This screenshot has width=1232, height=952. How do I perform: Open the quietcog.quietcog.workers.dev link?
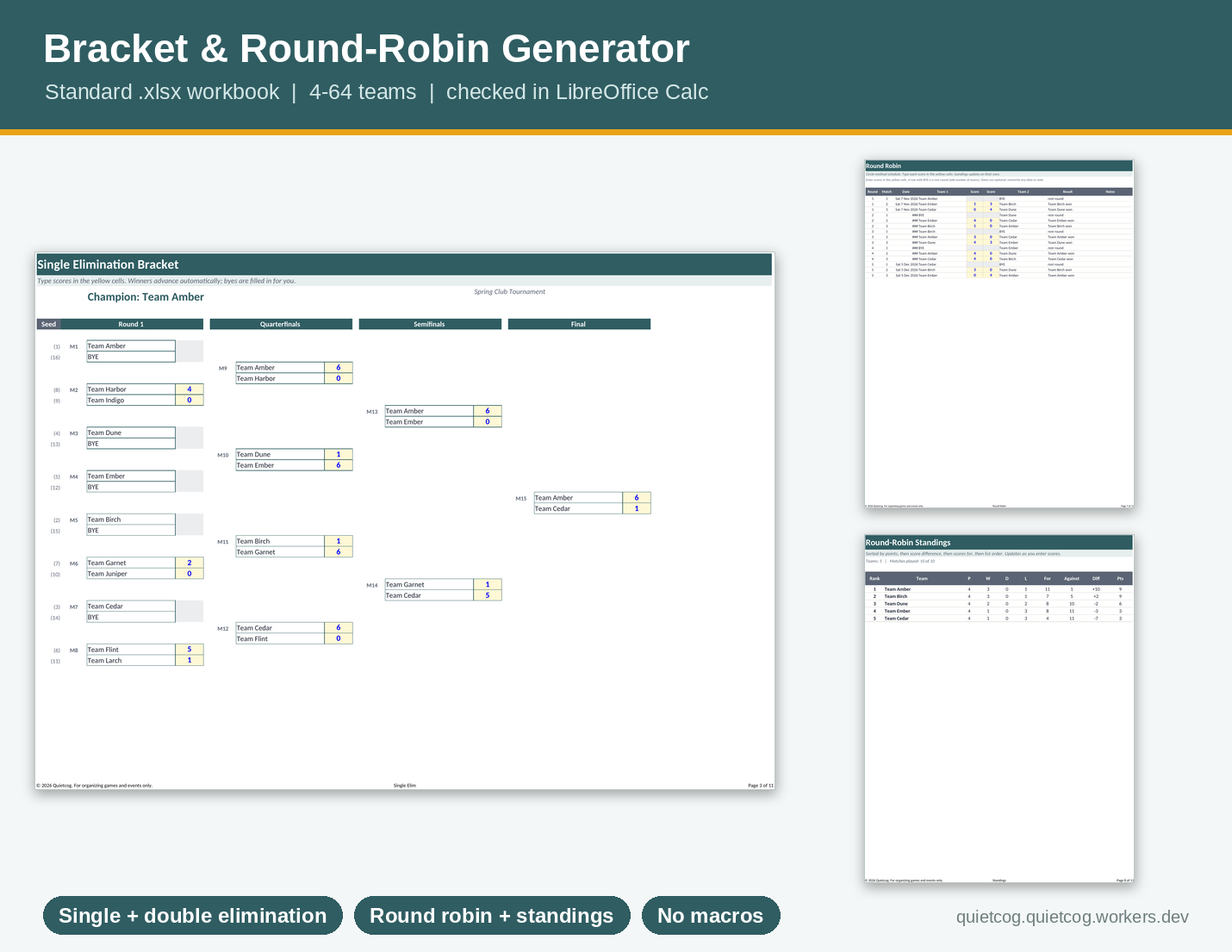[x=1073, y=917]
